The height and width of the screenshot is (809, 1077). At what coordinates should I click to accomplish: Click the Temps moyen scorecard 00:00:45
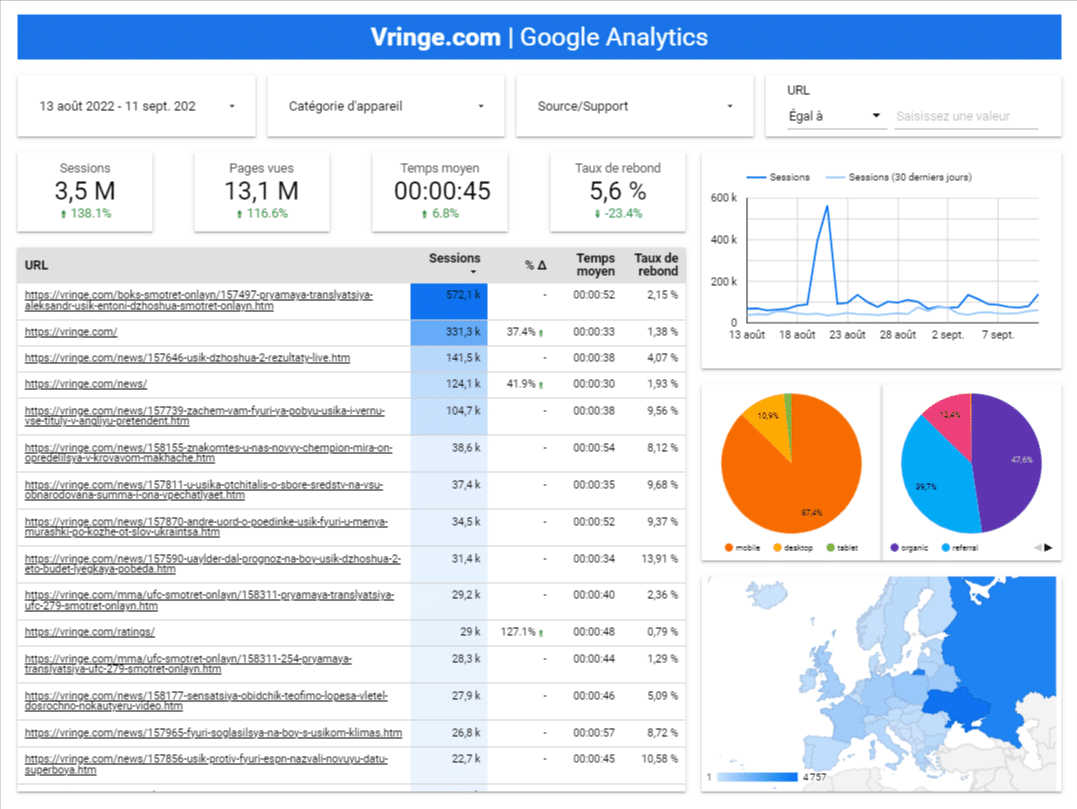coord(440,192)
